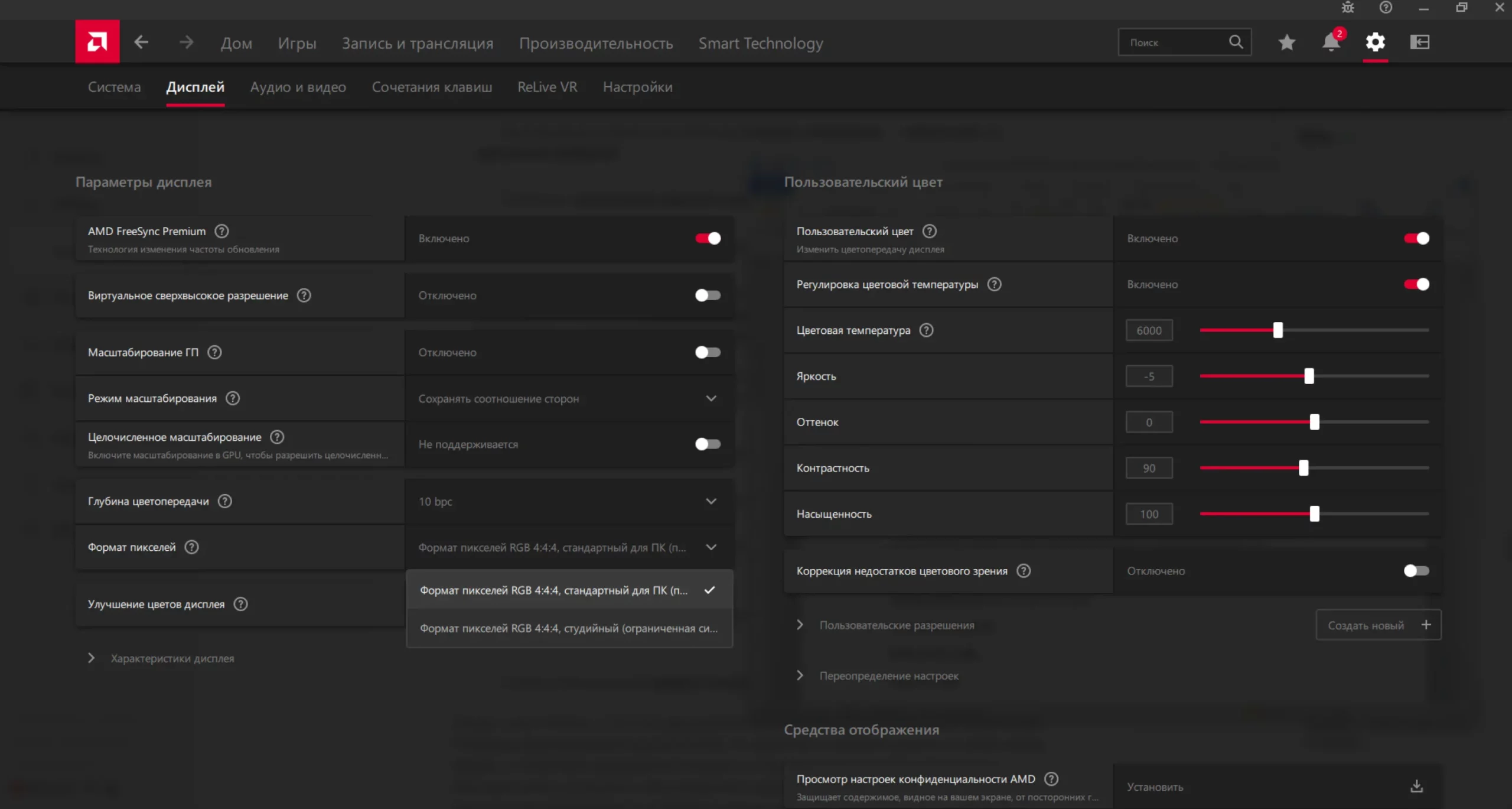Switch to the Аудио и видео tab
Image resolution: width=1512 pixels, height=809 pixels.
coord(298,87)
